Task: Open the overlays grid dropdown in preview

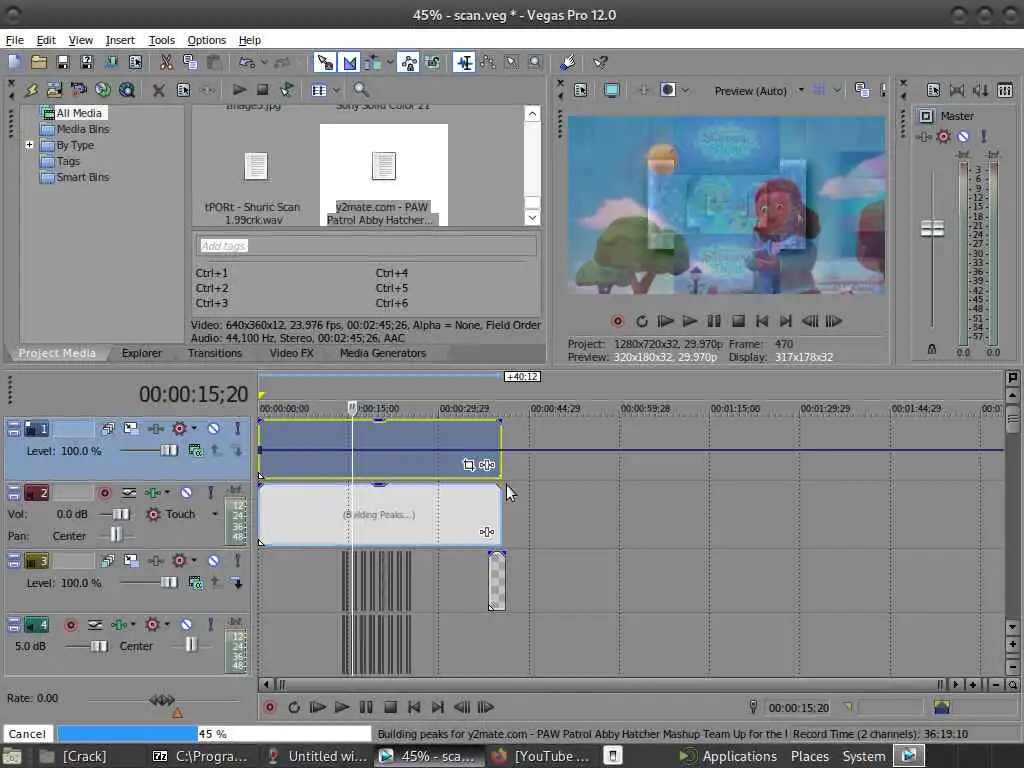Action: (837, 90)
